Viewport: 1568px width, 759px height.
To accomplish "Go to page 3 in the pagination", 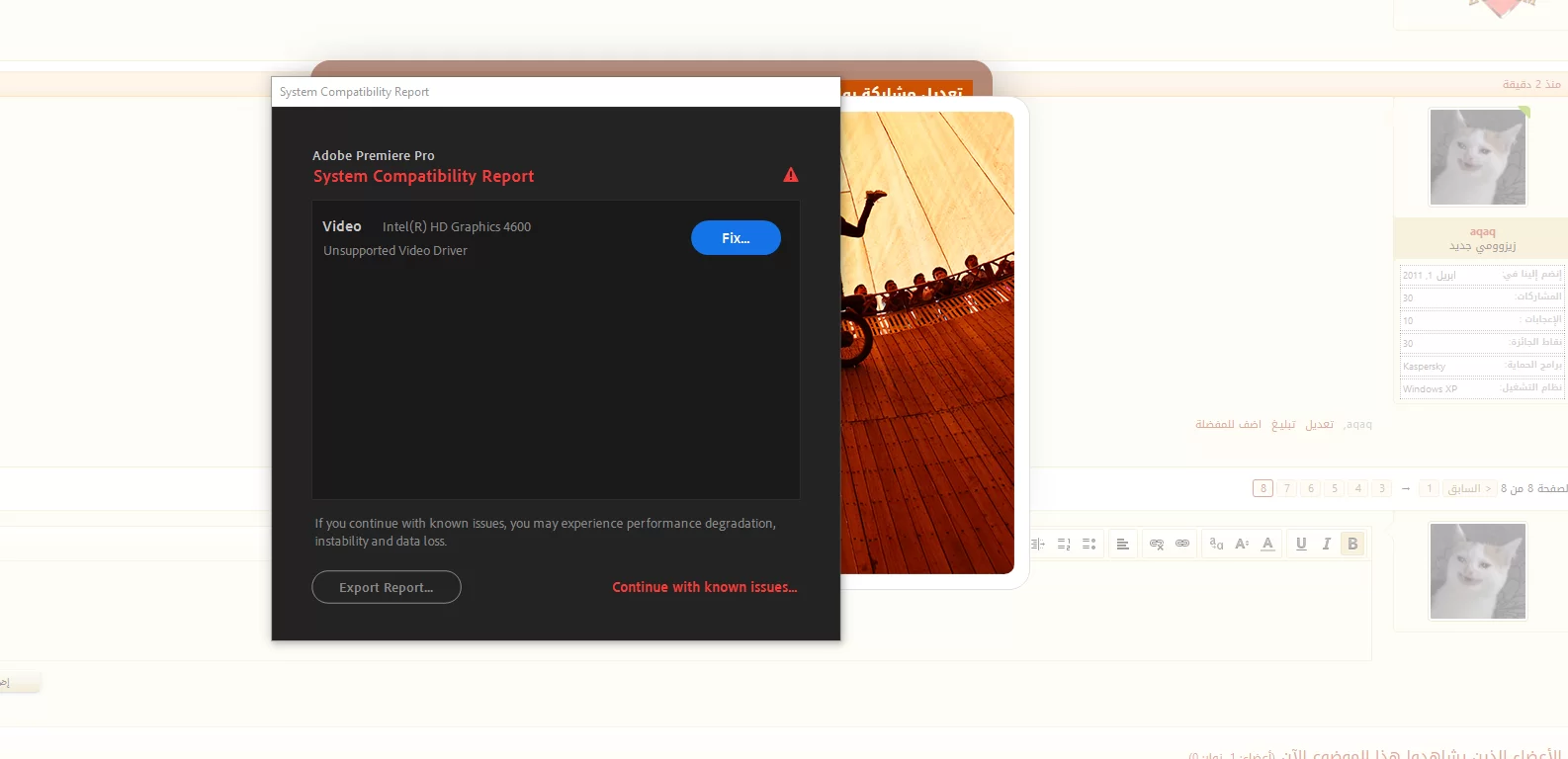I will (1382, 488).
